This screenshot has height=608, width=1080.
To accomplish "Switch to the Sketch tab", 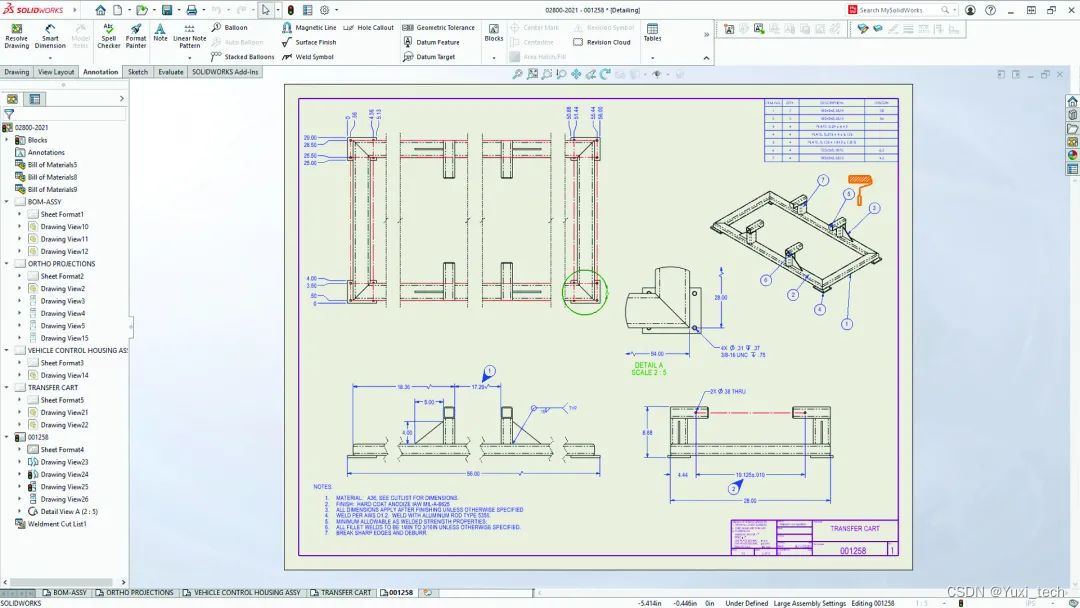I will 138,71.
